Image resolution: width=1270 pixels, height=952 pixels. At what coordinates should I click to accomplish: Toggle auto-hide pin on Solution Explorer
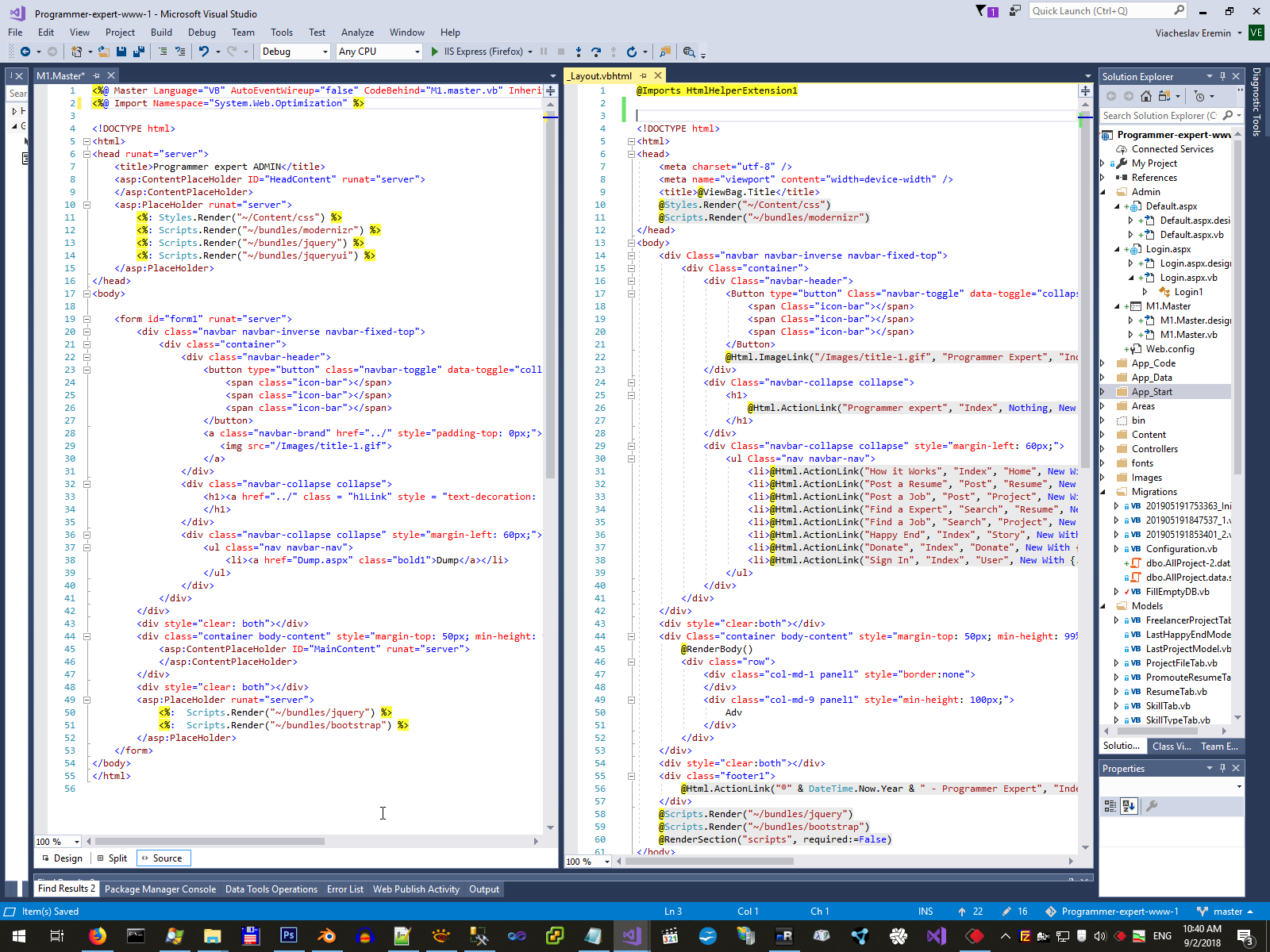click(1222, 76)
